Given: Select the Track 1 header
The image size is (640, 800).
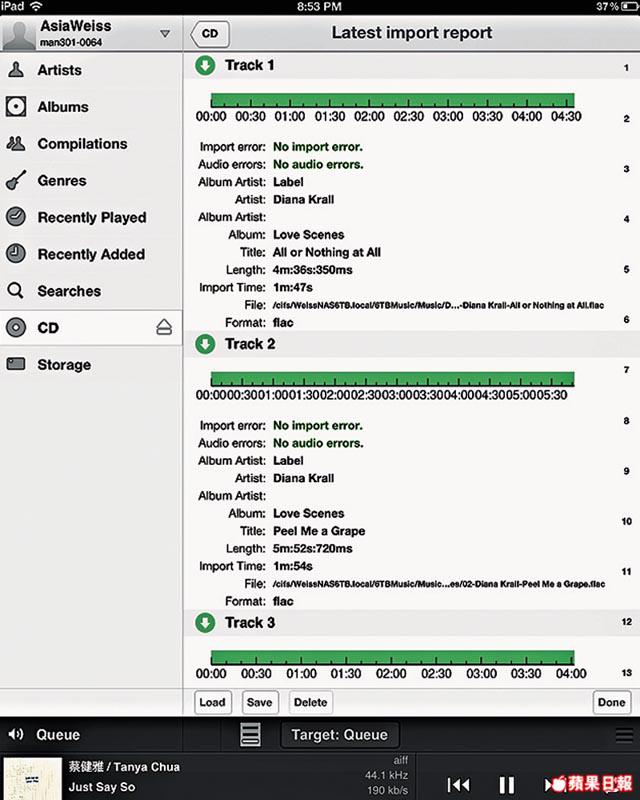Looking at the screenshot, I should 411,65.
